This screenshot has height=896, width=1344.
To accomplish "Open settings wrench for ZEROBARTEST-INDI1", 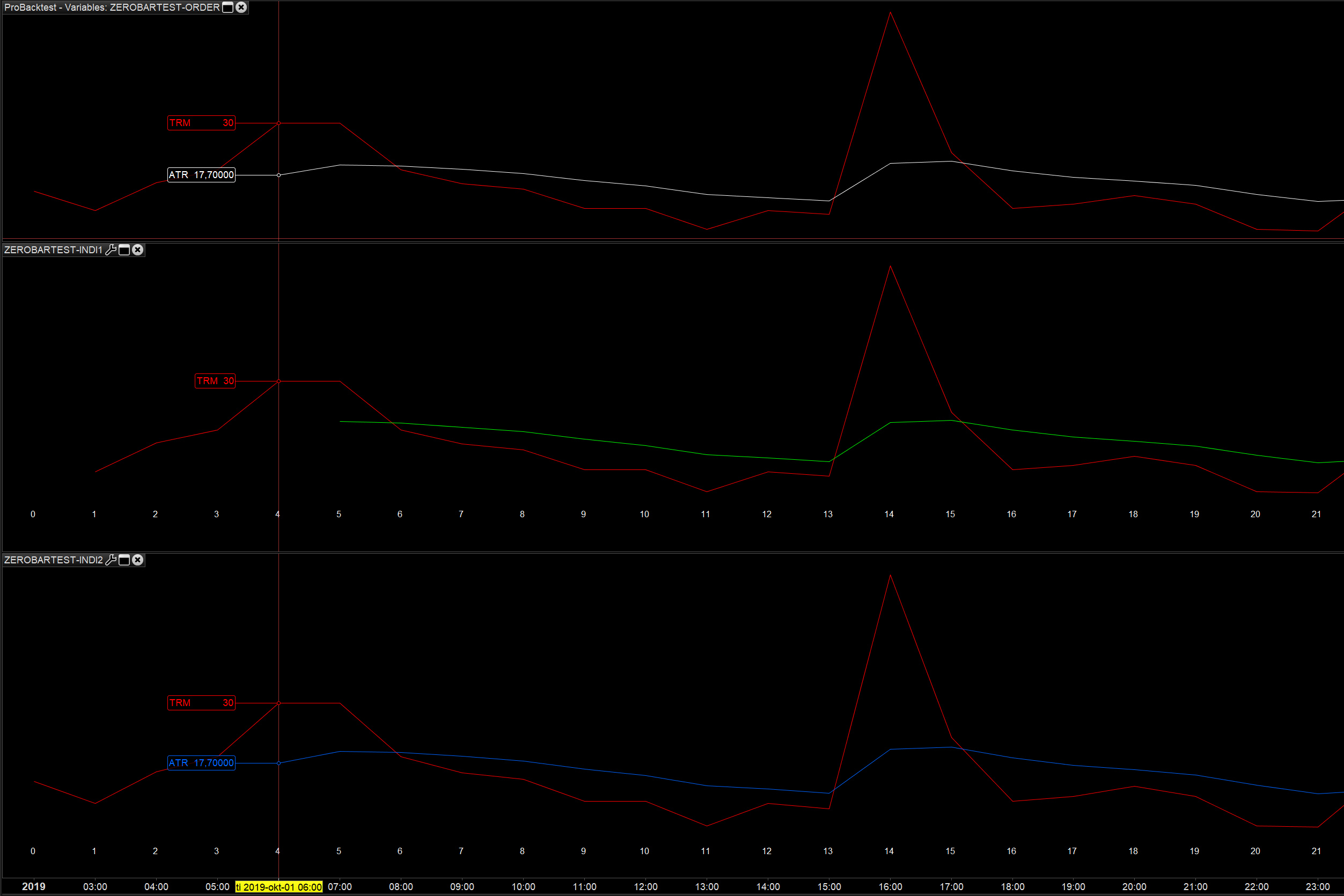I will [111, 249].
